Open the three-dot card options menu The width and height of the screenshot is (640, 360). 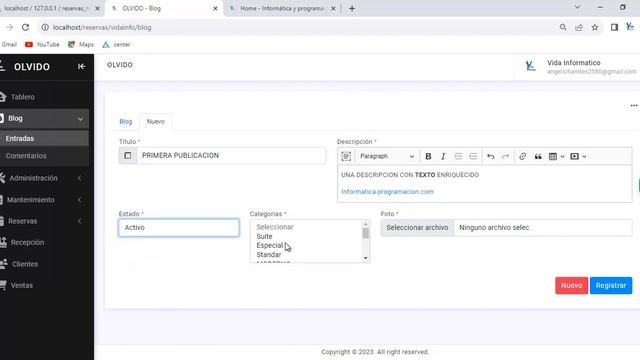point(634,106)
